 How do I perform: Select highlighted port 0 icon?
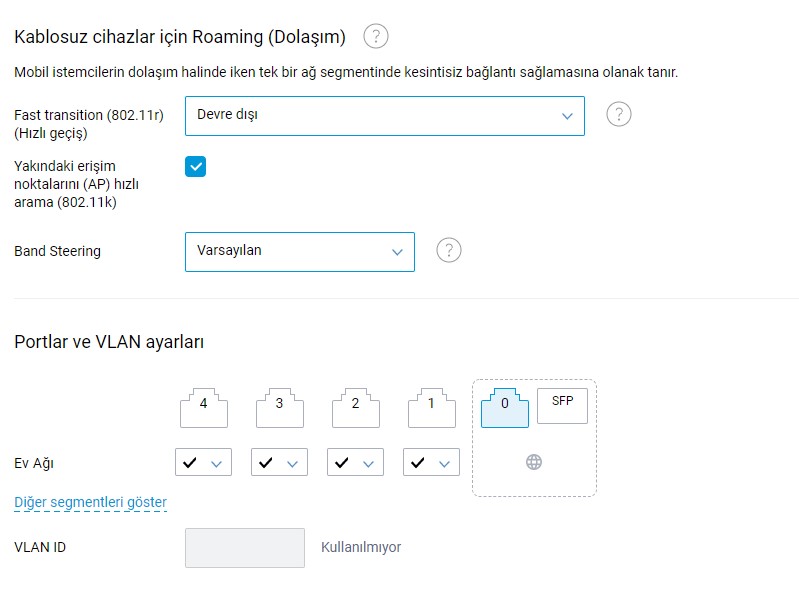click(x=504, y=408)
